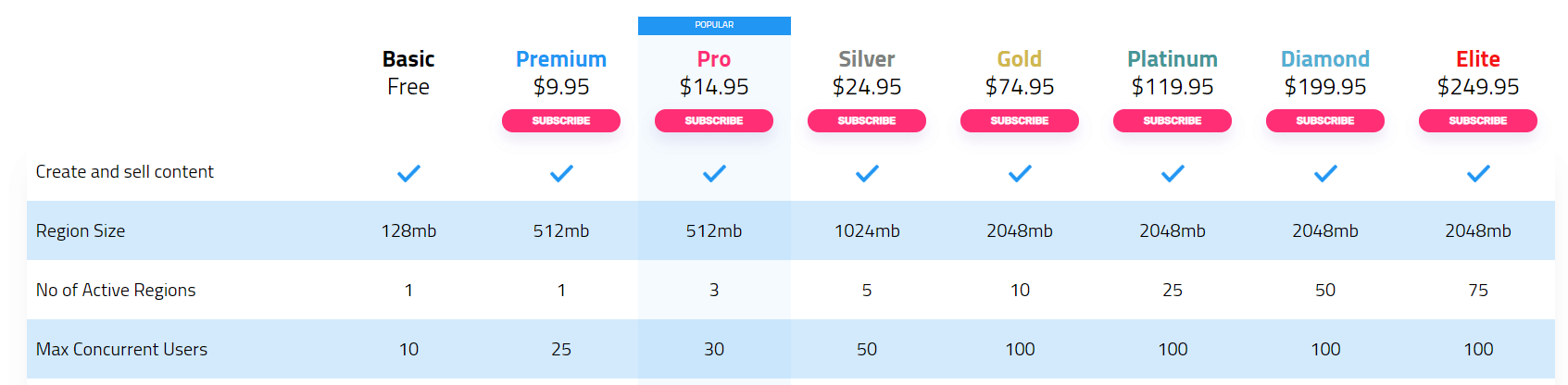Click the Pro column checkmark icon

pos(714,173)
